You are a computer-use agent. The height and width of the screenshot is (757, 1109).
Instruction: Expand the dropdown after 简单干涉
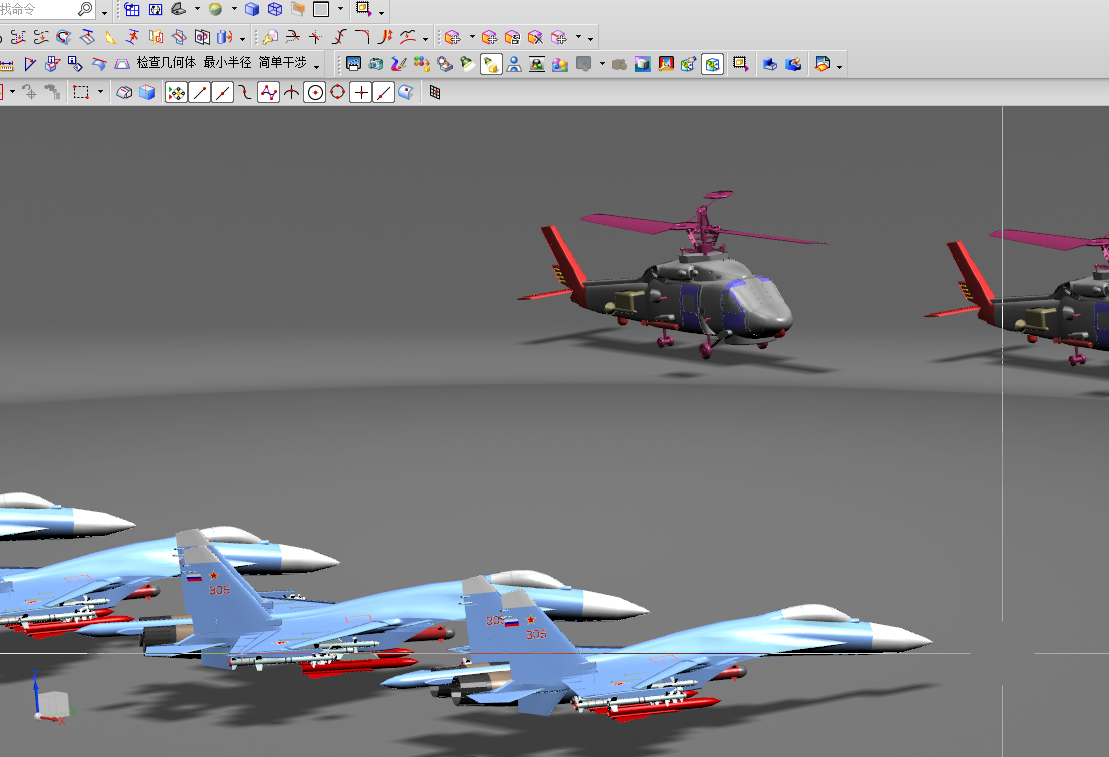tap(316, 66)
